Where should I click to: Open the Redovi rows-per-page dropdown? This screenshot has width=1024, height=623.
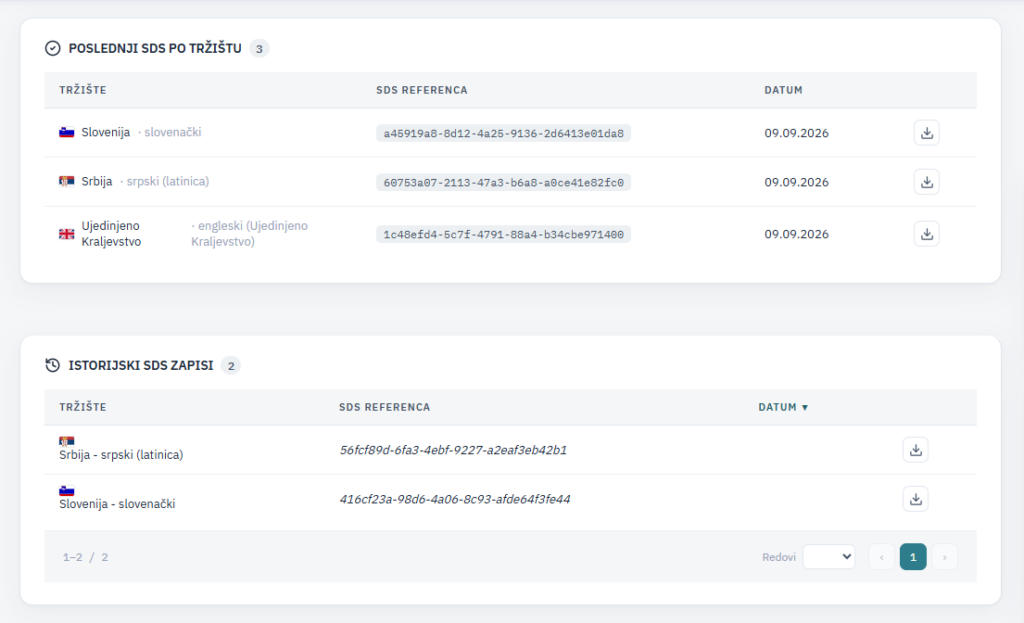point(829,557)
